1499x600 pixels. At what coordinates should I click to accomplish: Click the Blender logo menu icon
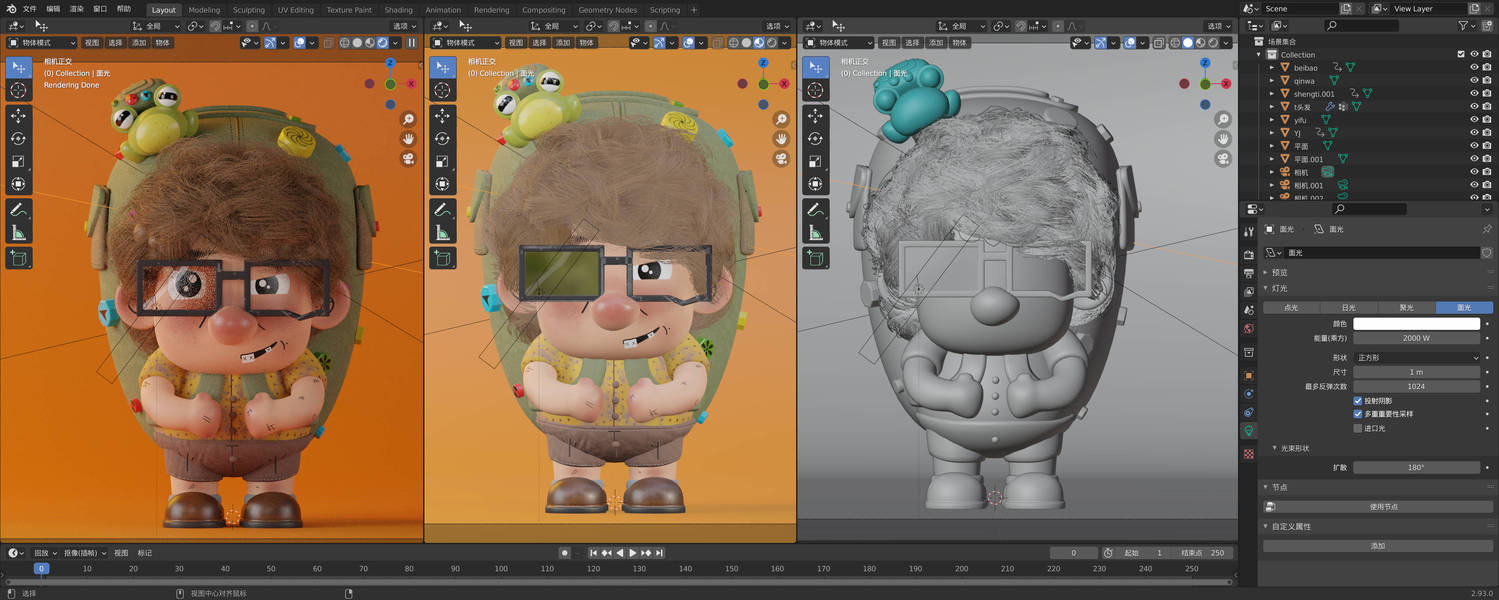(11, 9)
